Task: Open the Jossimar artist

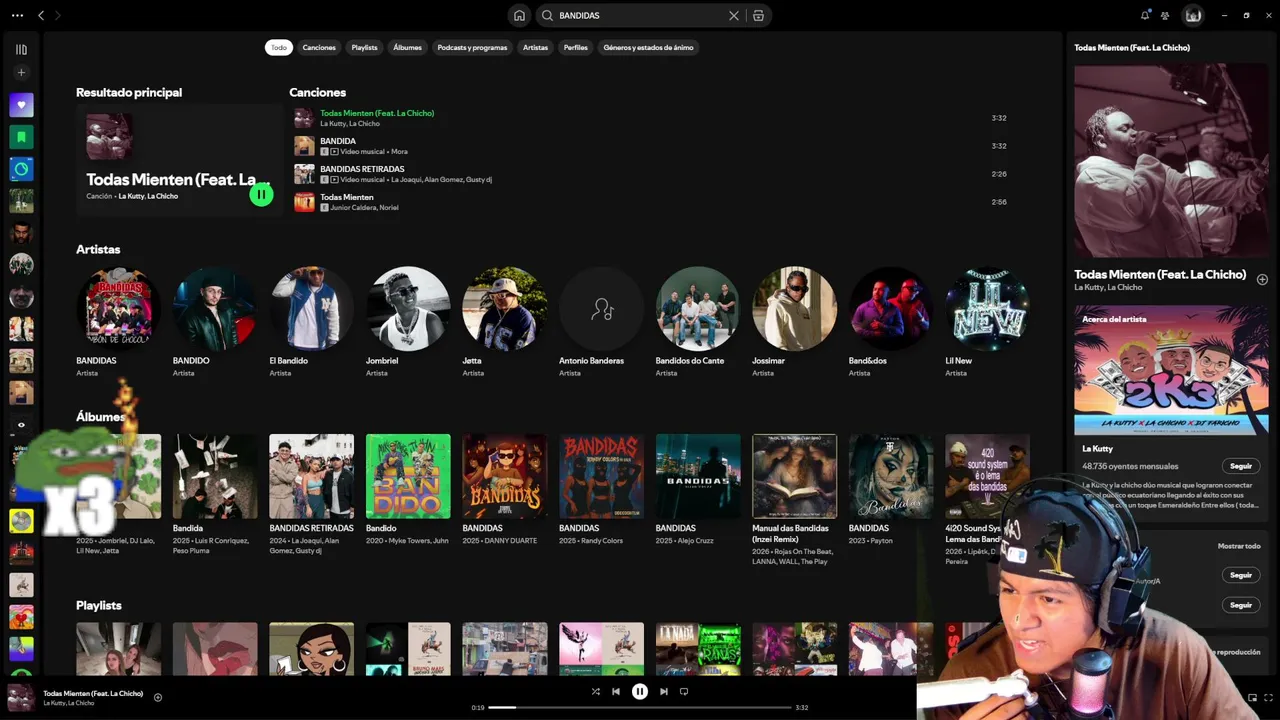Action: pyautogui.click(x=795, y=308)
